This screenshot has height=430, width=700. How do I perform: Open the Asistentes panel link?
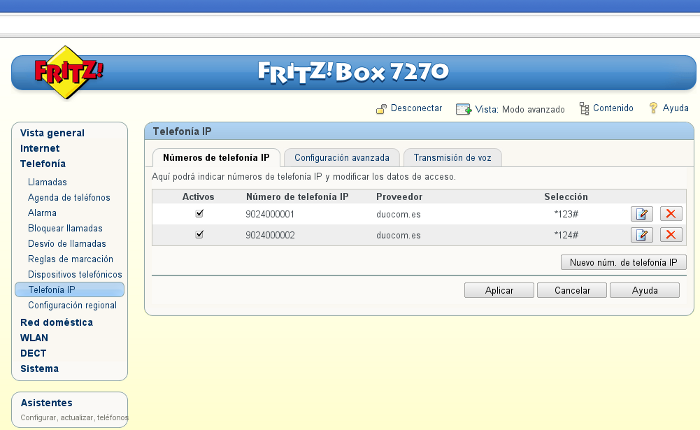click(46, 402)
